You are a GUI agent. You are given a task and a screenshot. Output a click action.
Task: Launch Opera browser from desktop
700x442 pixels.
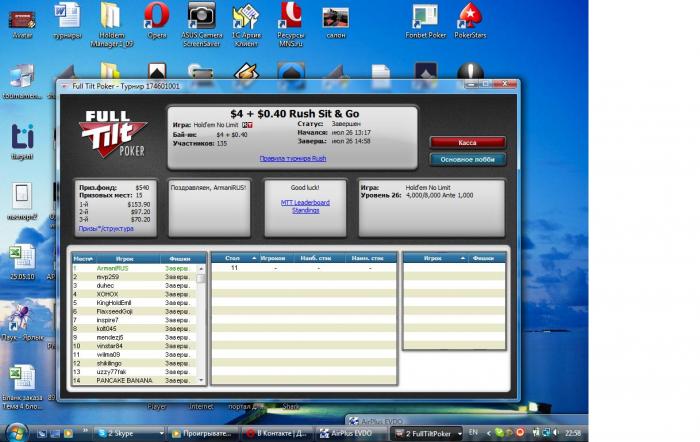point(156,16)
